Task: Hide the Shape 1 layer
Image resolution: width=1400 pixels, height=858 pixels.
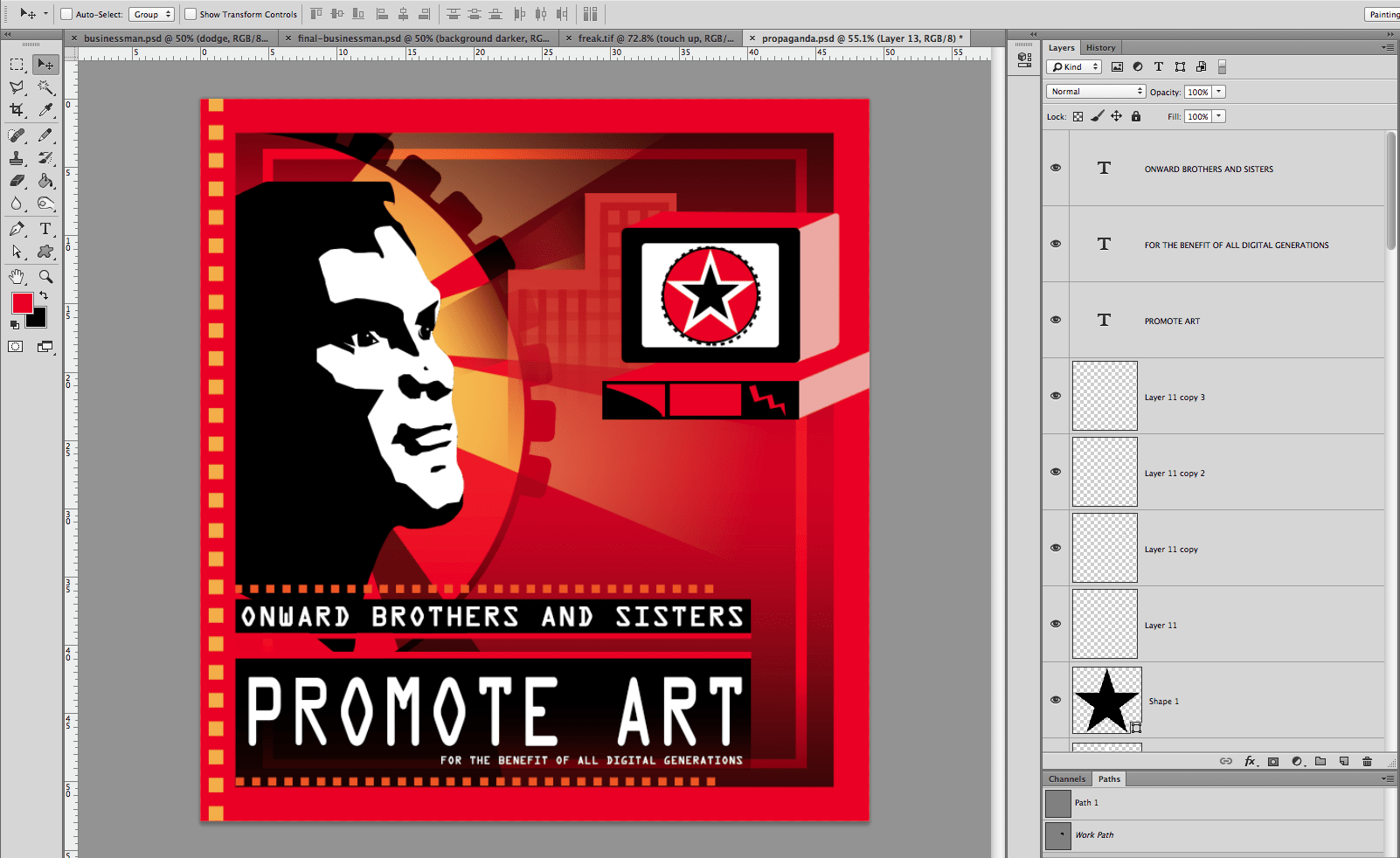Action: [x=1056, y=700]
